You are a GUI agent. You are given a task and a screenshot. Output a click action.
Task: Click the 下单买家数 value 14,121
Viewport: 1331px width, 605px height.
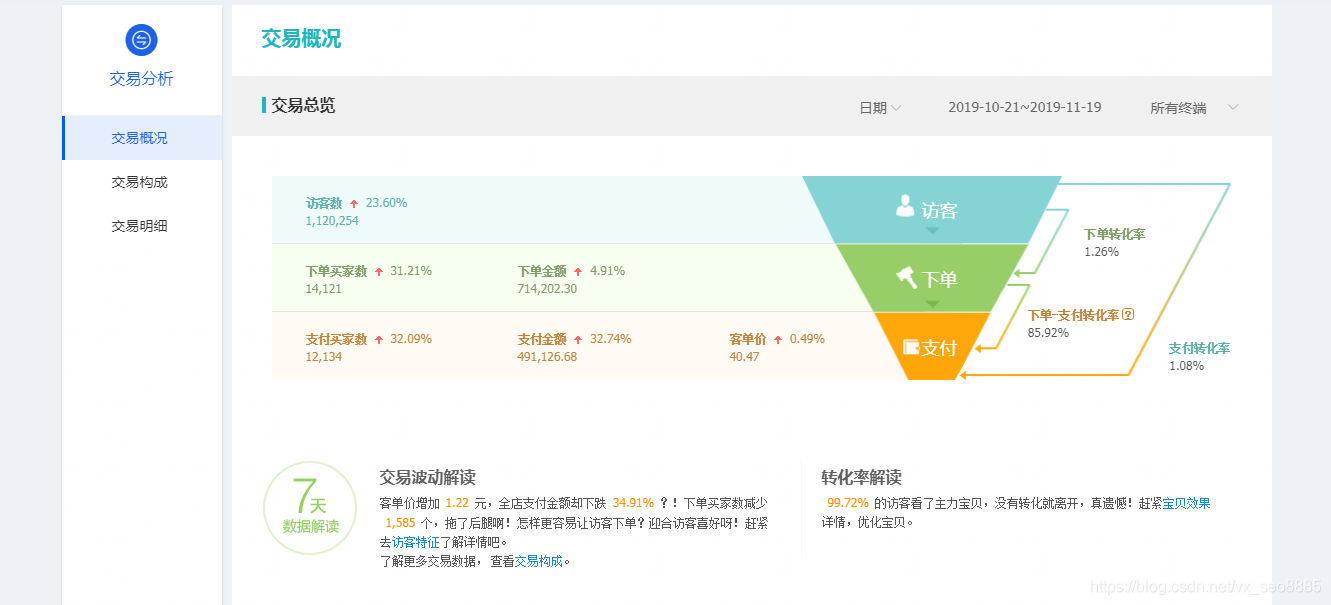pos(324,289)
